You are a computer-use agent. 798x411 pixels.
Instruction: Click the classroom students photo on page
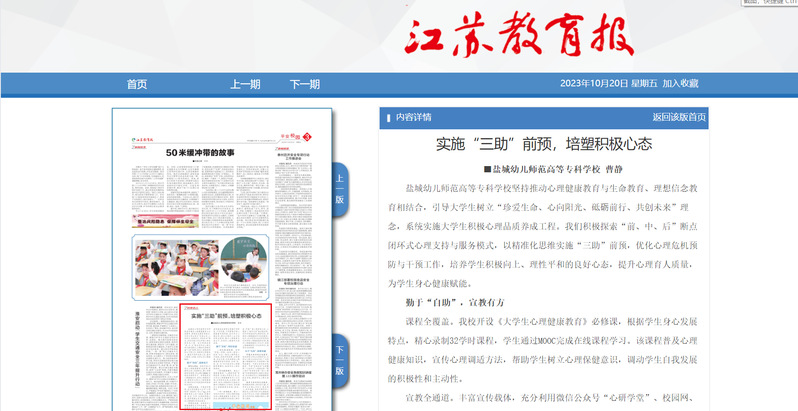(175, 264)
